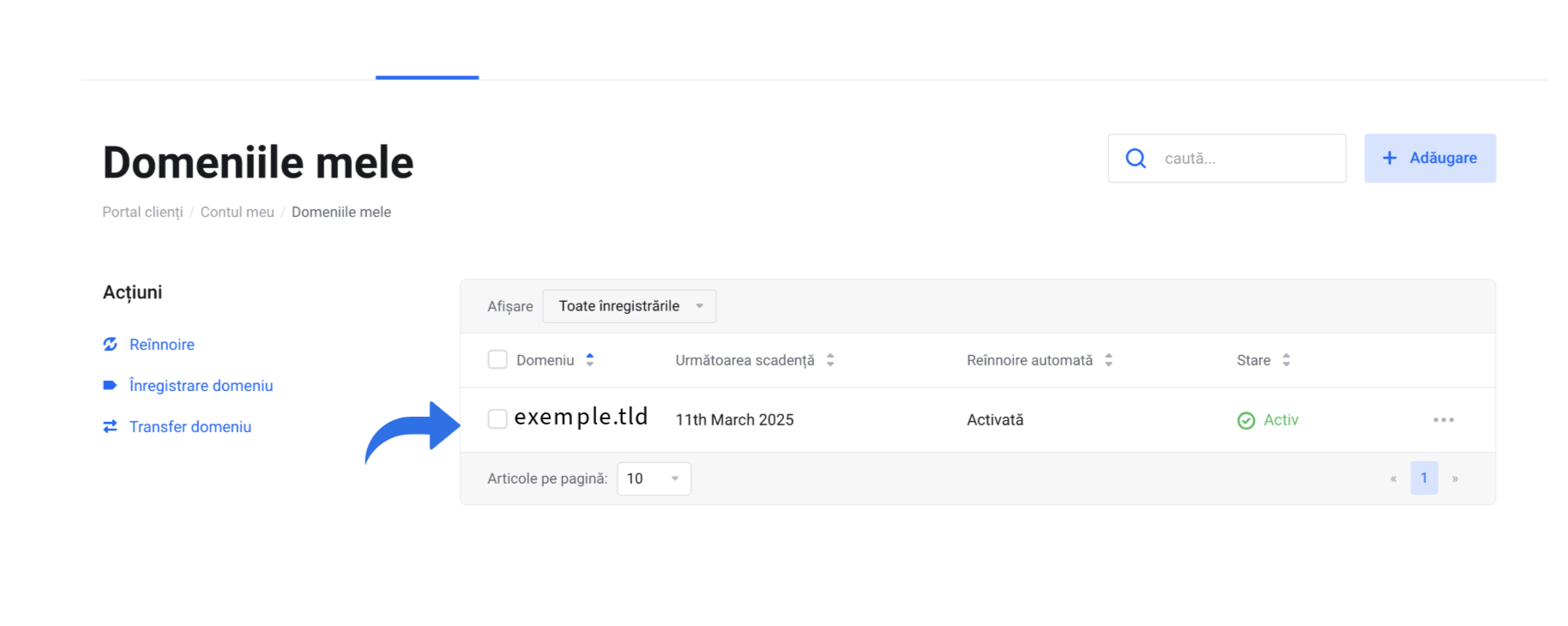Go to Portal clienți breadcrumb
Image resolution: width=1568 pixels, height=626 pixels.
(142, 212)
